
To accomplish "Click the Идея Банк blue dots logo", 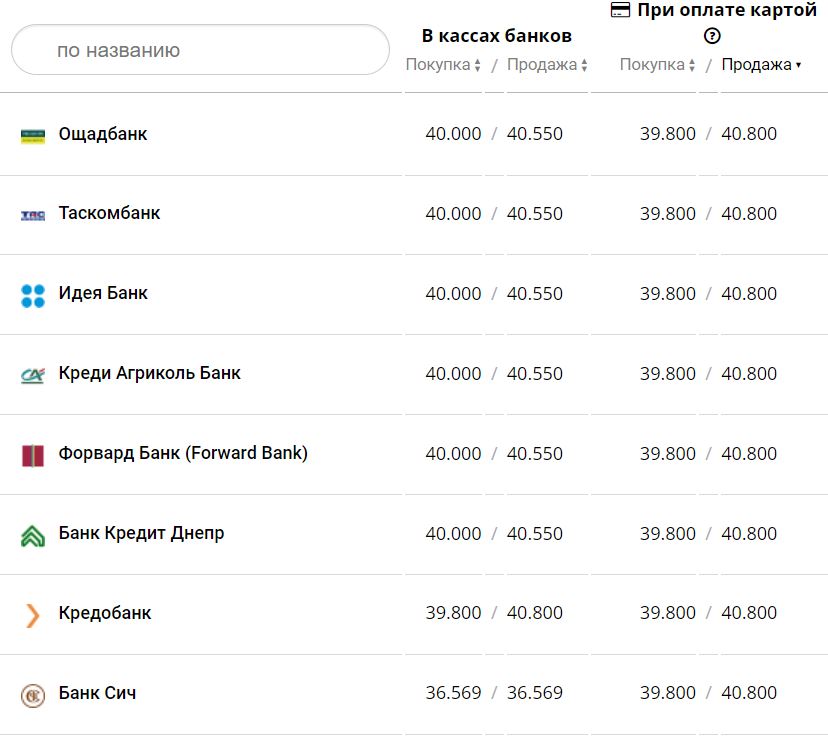I will [x=33, y=295].
